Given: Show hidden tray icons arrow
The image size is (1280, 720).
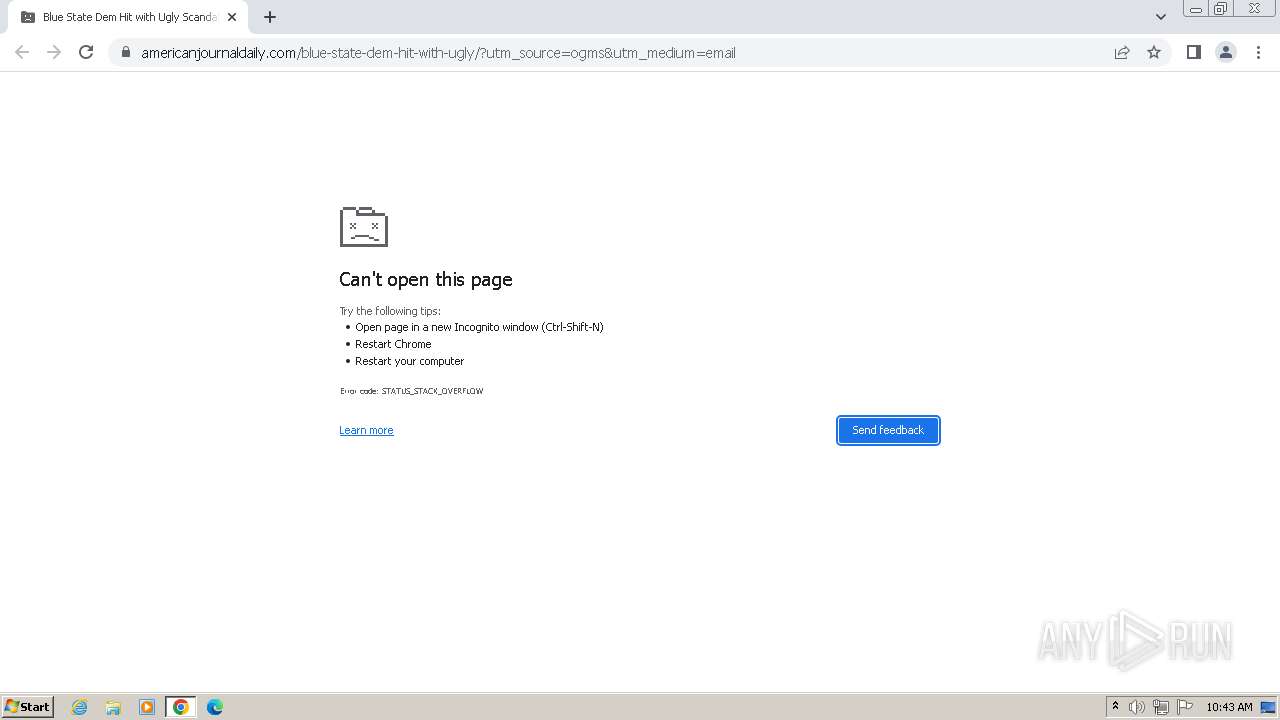Looking at the screenshot, I should (x=1115, y=706).
